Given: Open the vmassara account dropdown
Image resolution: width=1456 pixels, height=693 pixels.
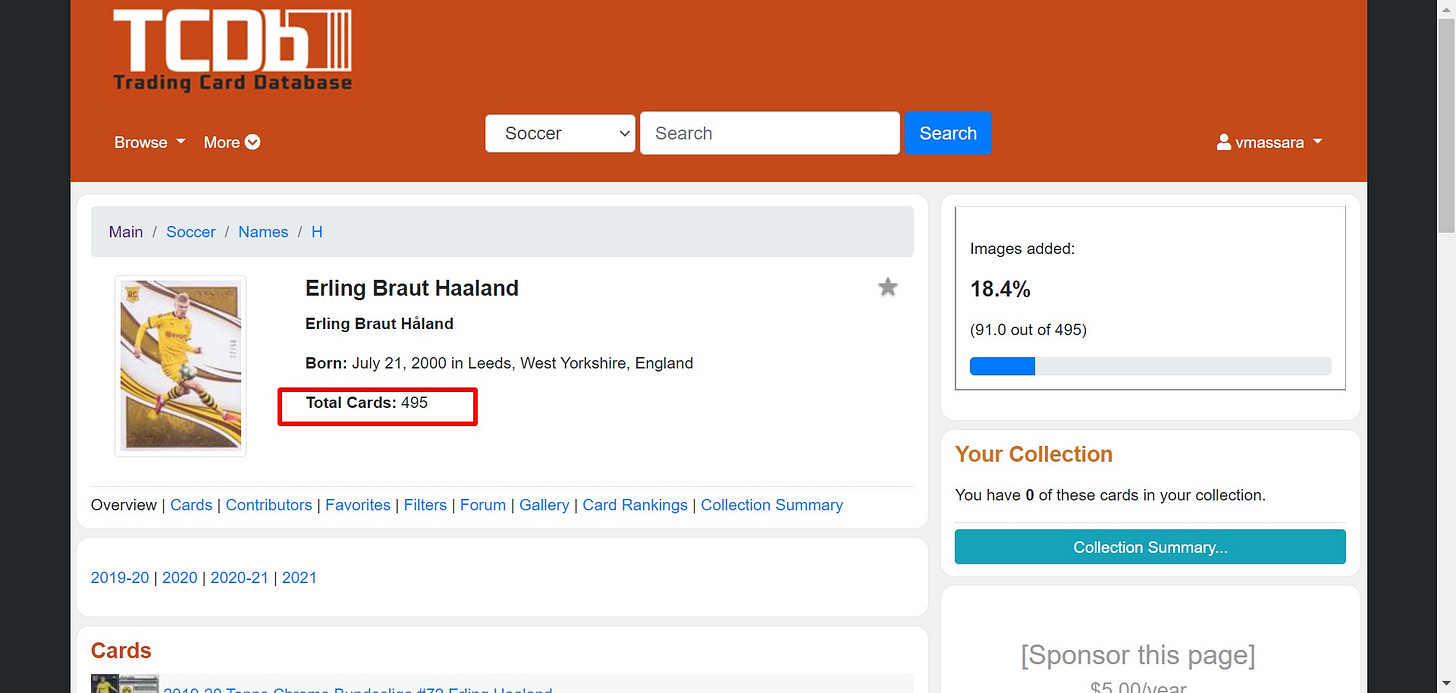Looking at the screenshot, I should (x=1270, y=142).
